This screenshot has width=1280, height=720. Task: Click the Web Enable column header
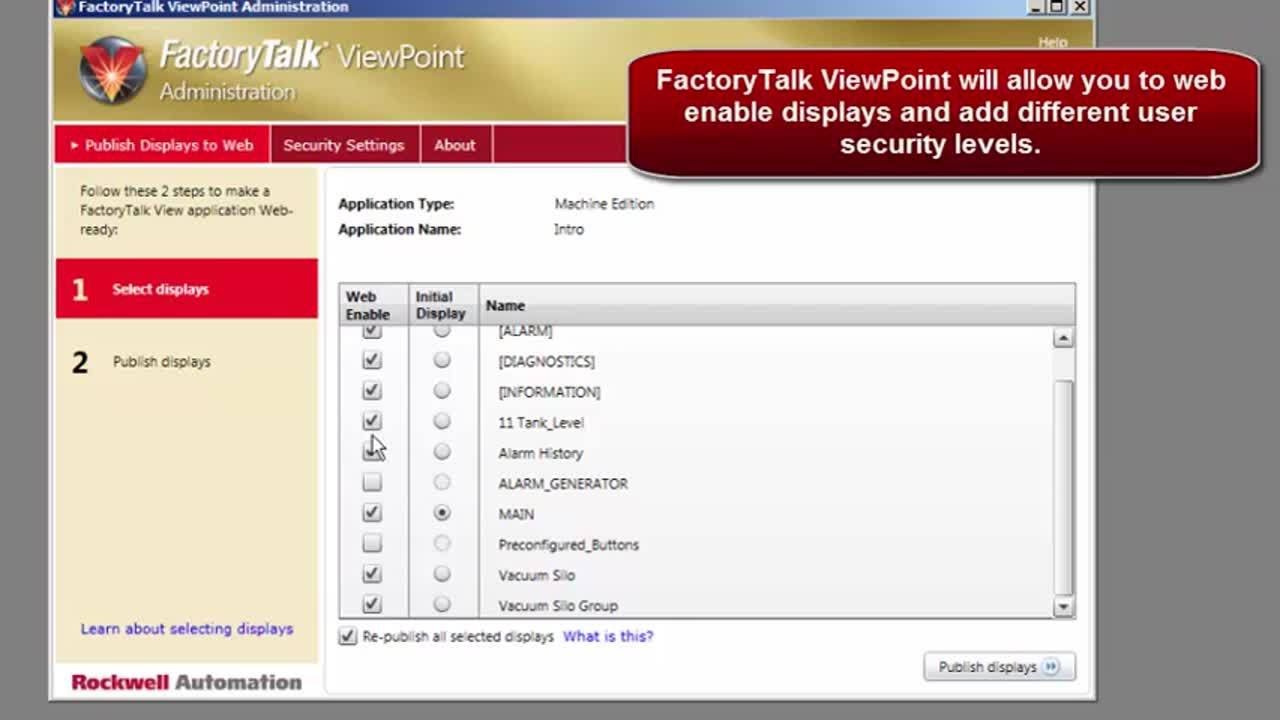[x=373, y=305]
